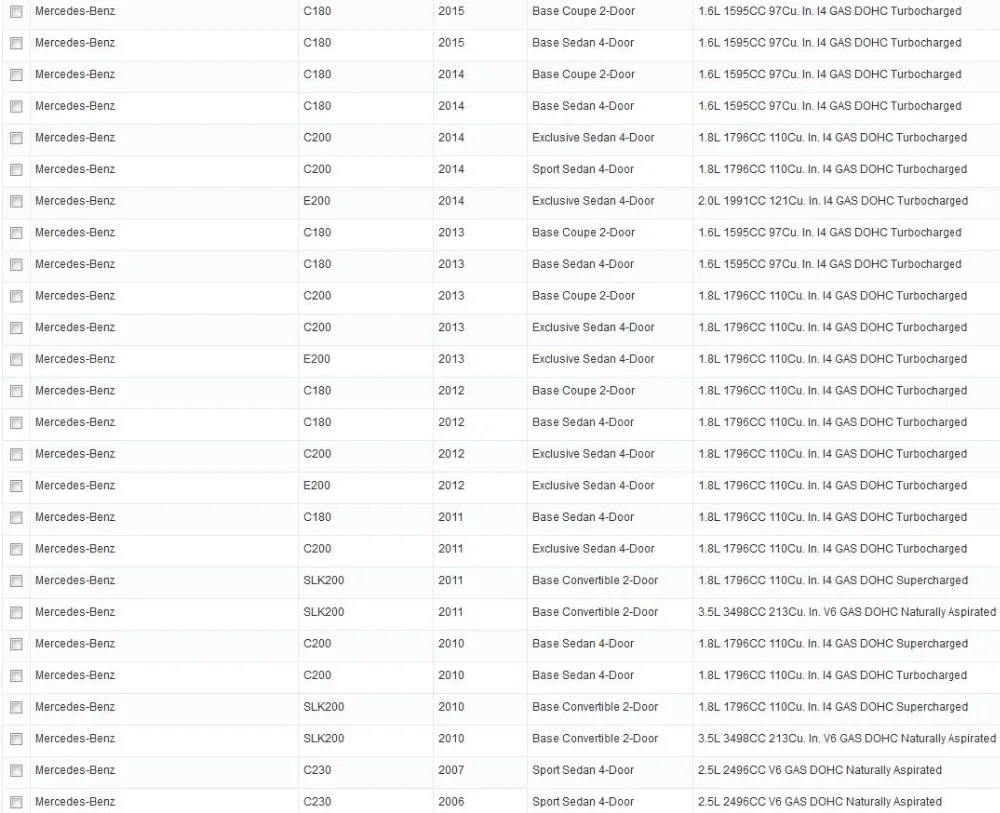The height and width of the screenshot is (813, 1000).
Task: Tick the 2013 E200 Exclusive Sedan checkbox
Action: pos(17,360)
